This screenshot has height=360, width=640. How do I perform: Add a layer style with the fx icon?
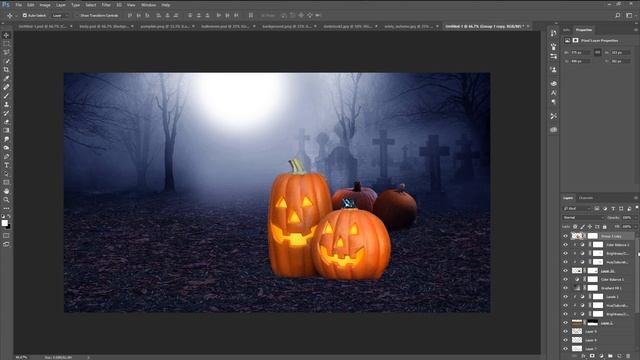[584, 356]
